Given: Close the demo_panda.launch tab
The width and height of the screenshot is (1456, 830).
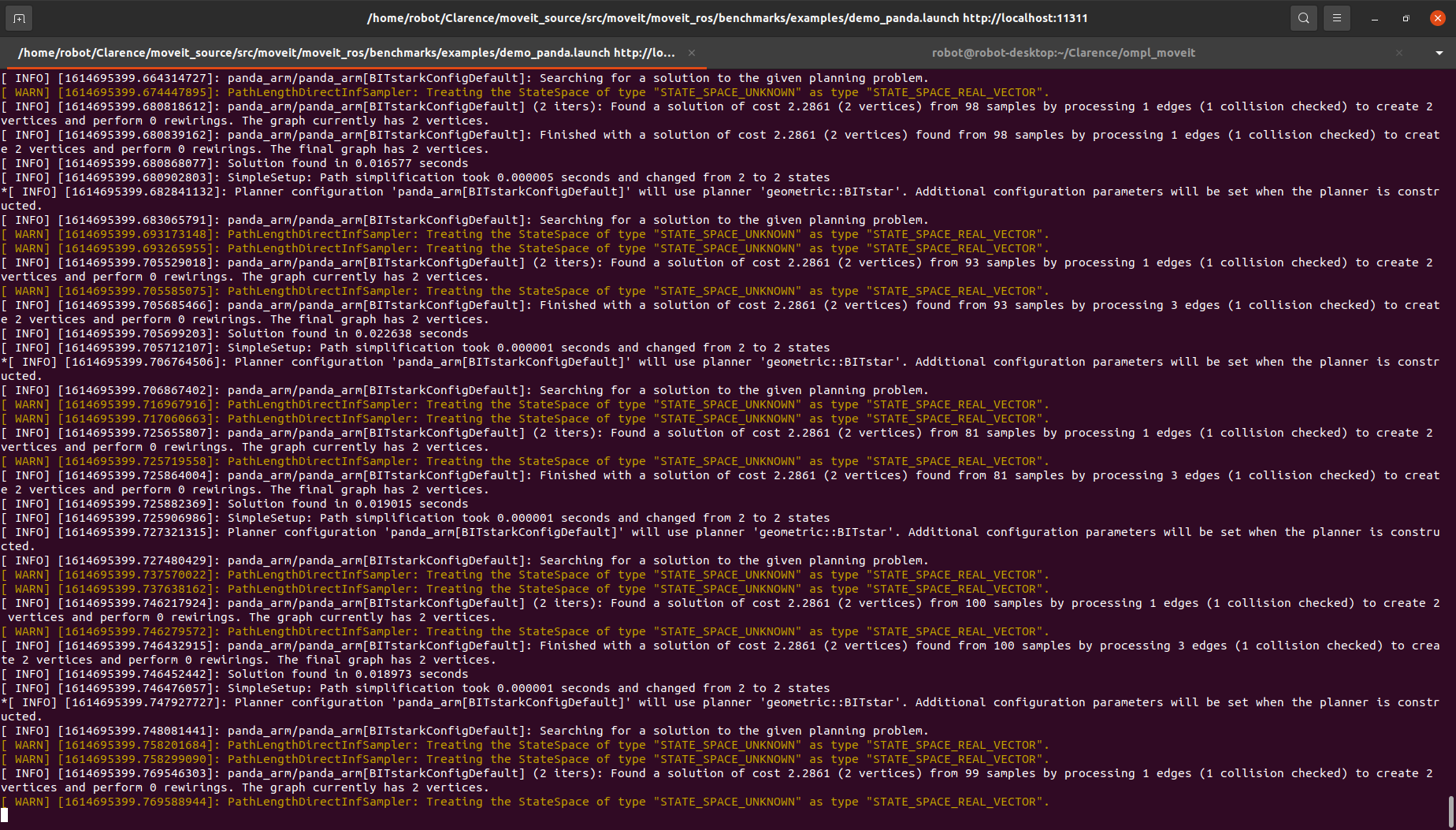Looking at the screenshot, I should pos(691,53).
